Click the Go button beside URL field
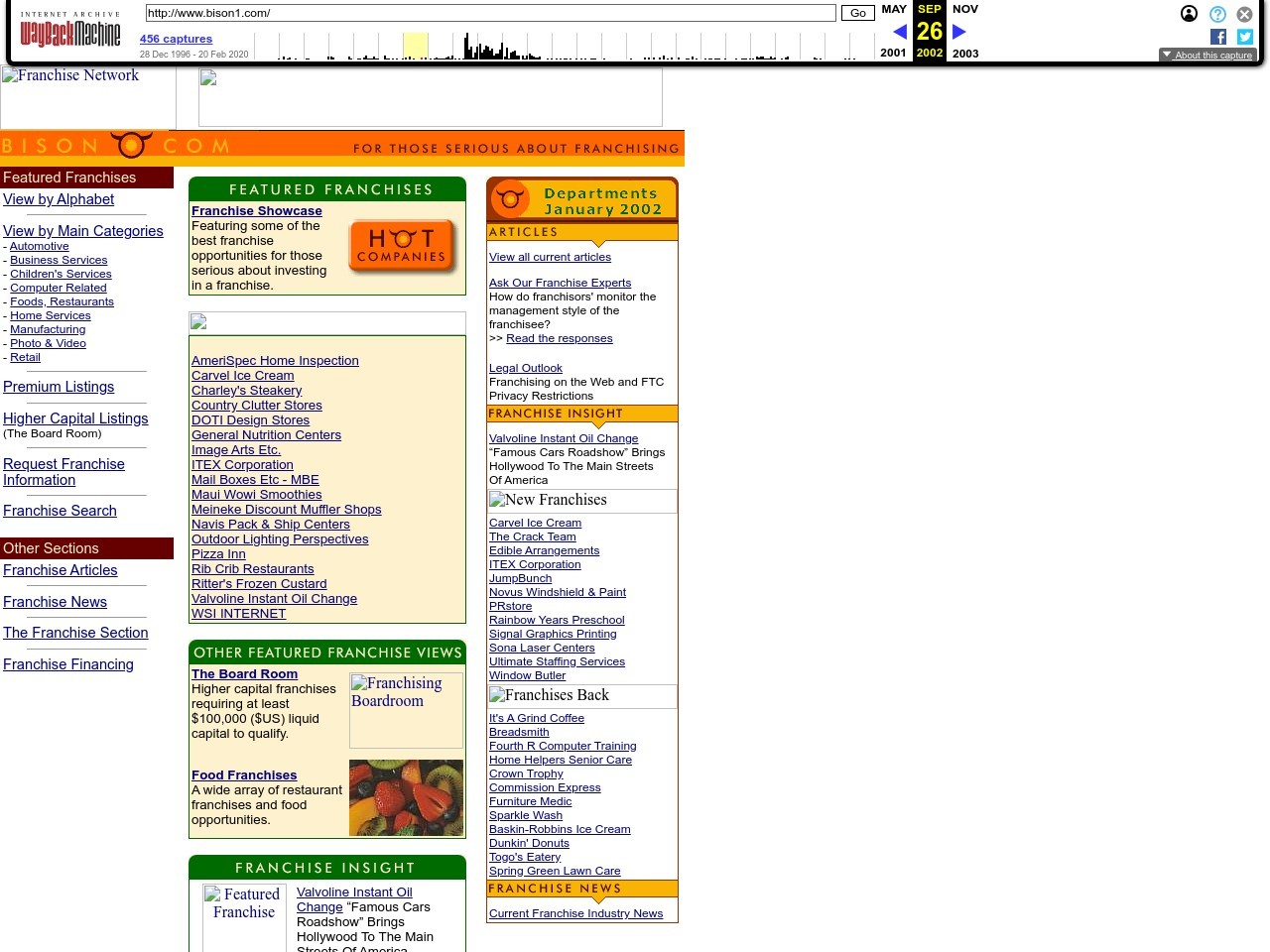The height and width of the screenshot is (952, 1270). tap(857, 13)
